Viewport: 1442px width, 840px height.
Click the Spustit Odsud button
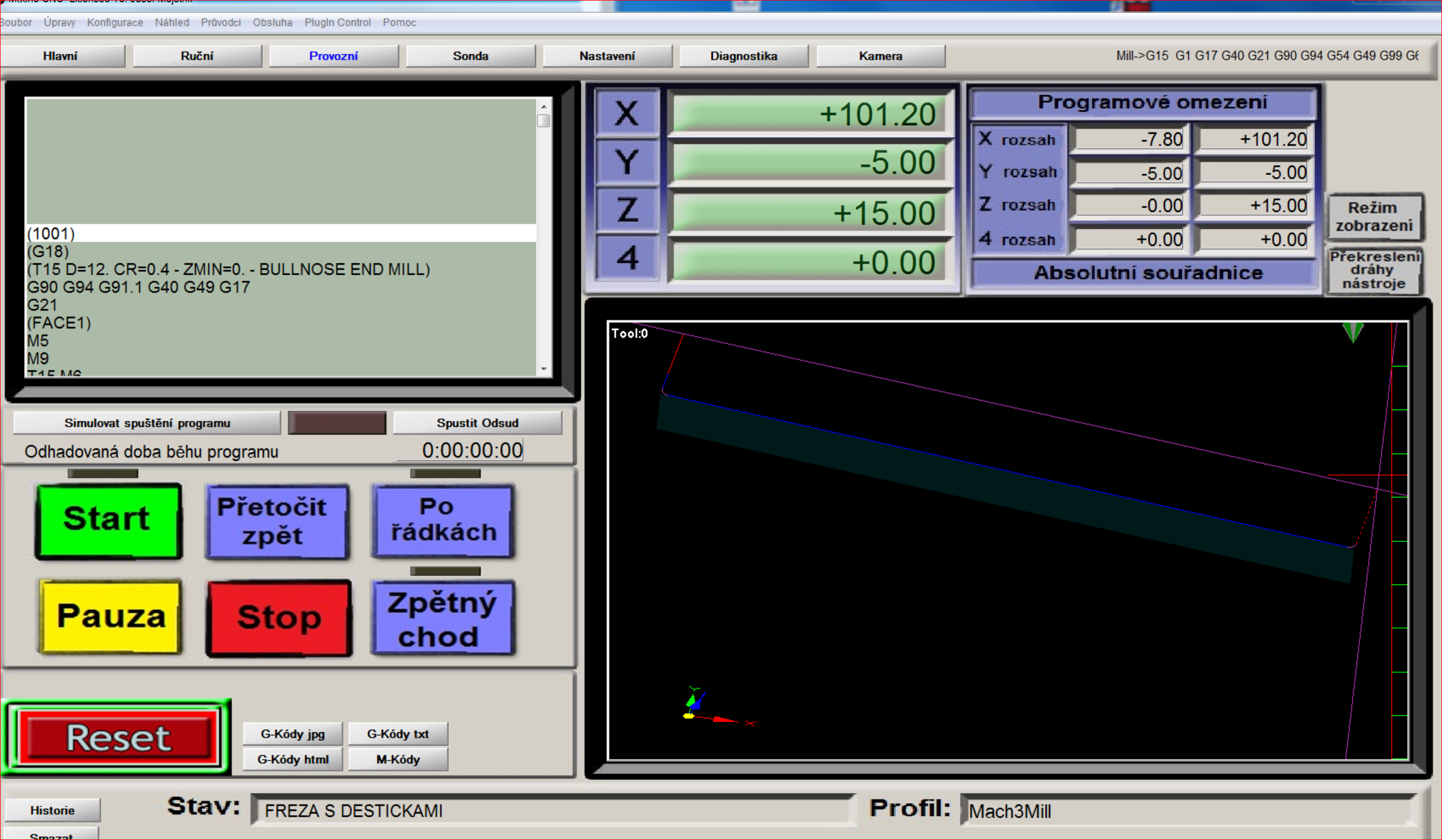pyautogui.click(x=477, y=423)
